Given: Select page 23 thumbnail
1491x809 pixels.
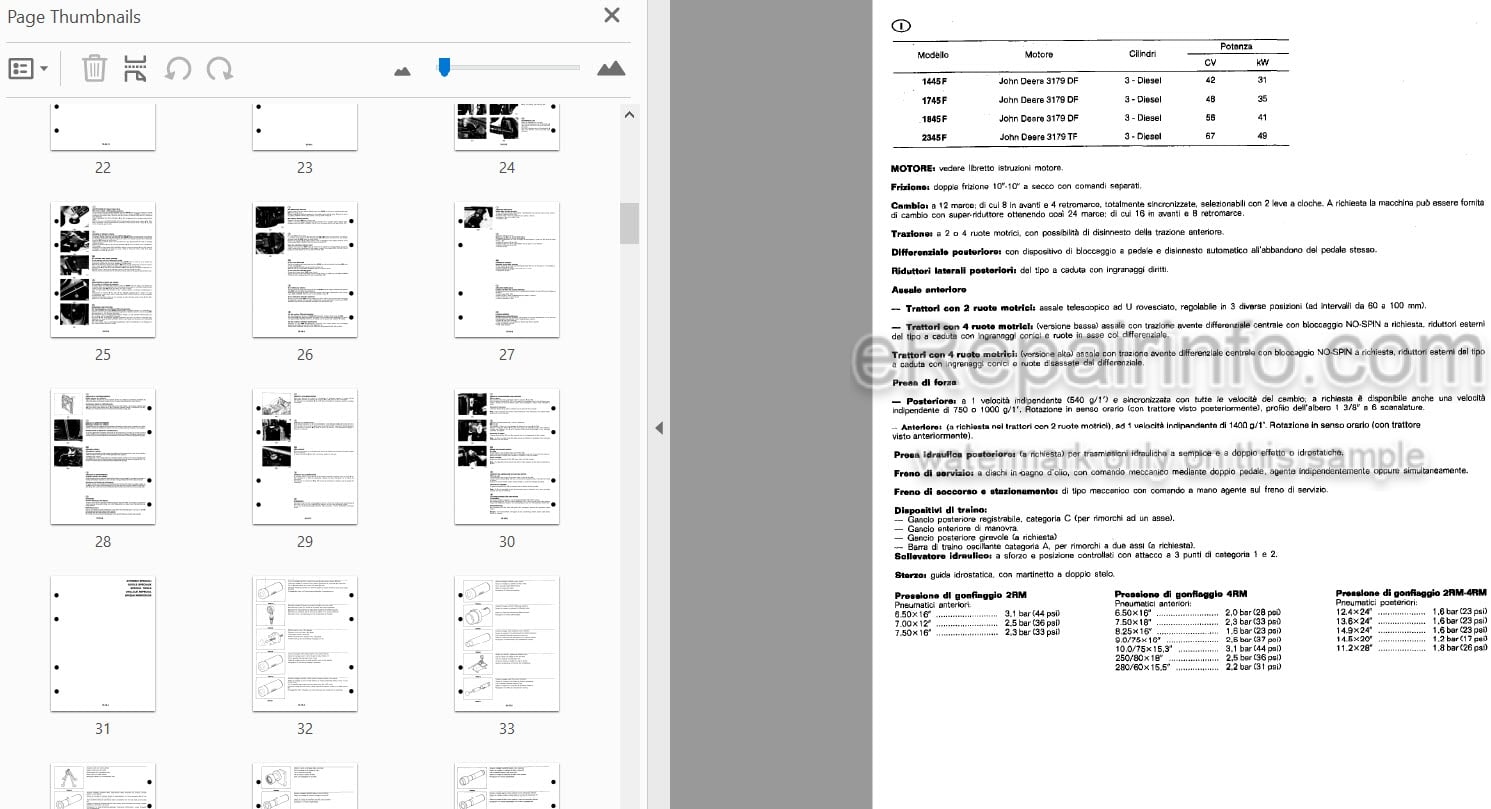Looking at the screenshot, I should pyautogui.click(x=305, y=126).
